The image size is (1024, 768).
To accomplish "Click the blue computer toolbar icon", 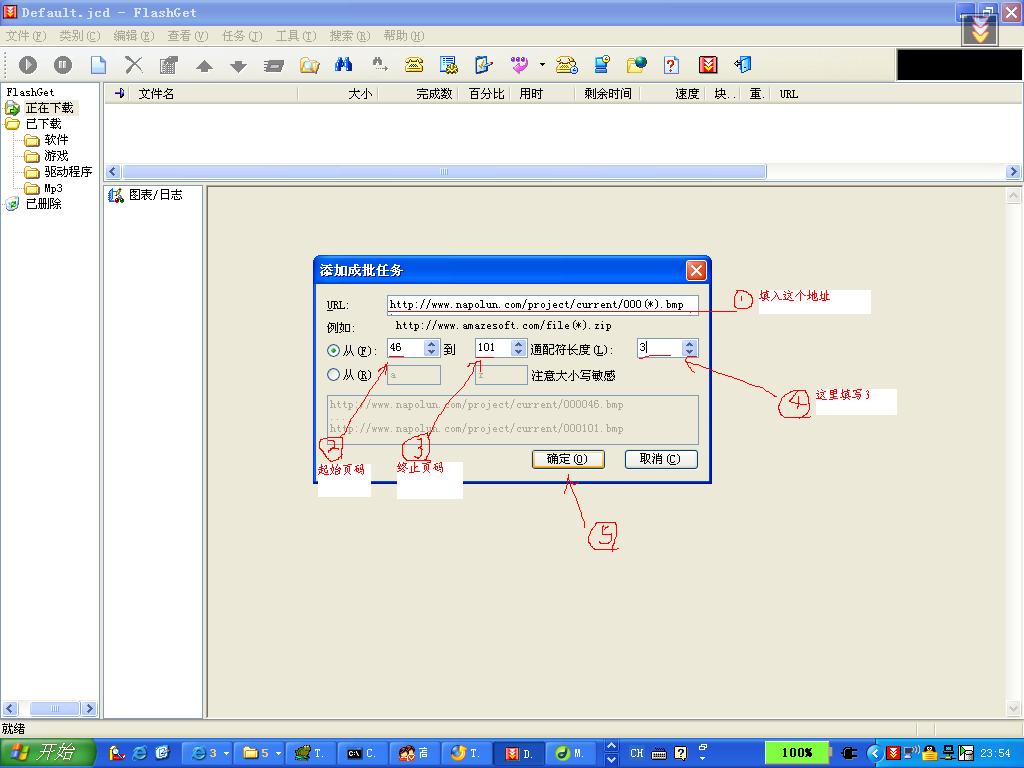I will (x=602, y=64).
